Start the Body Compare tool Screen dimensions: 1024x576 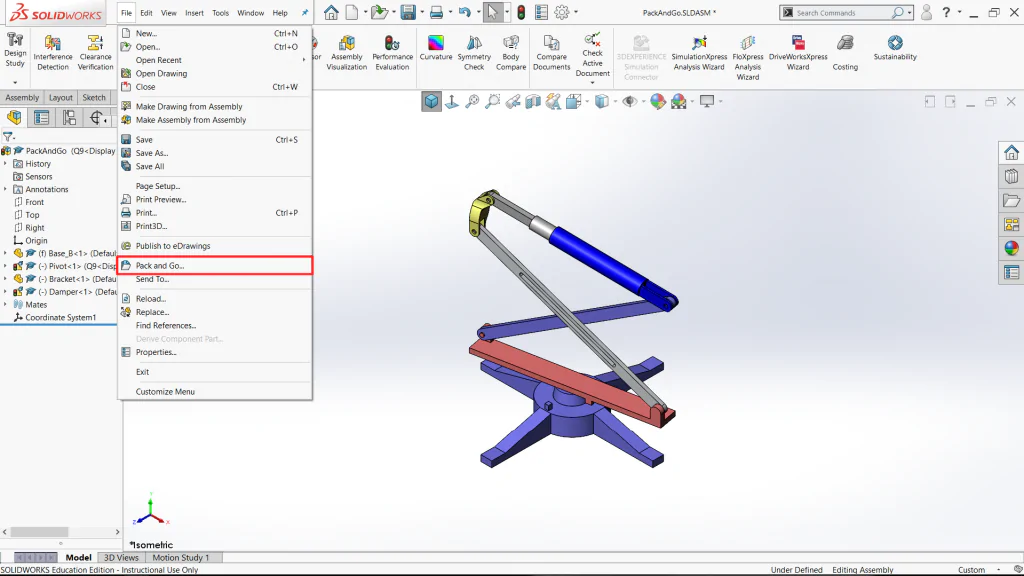[511, 52]
